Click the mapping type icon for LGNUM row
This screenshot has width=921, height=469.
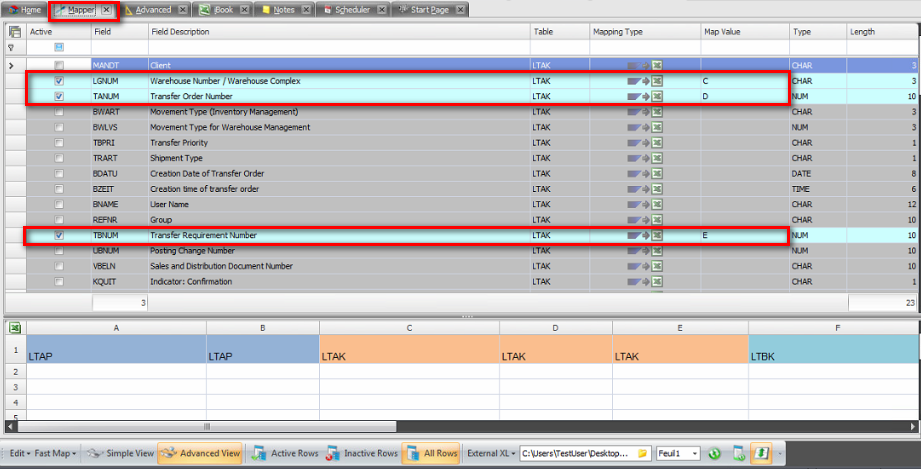644,81
